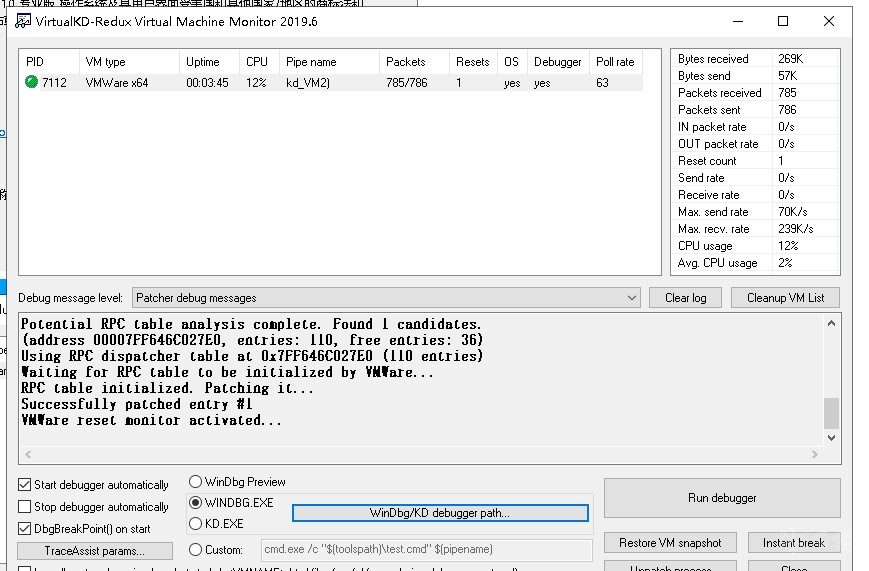This screenshot has width=869, height=571.
Task: Click the Bytes send statistic row
Action: click(755, 75)
